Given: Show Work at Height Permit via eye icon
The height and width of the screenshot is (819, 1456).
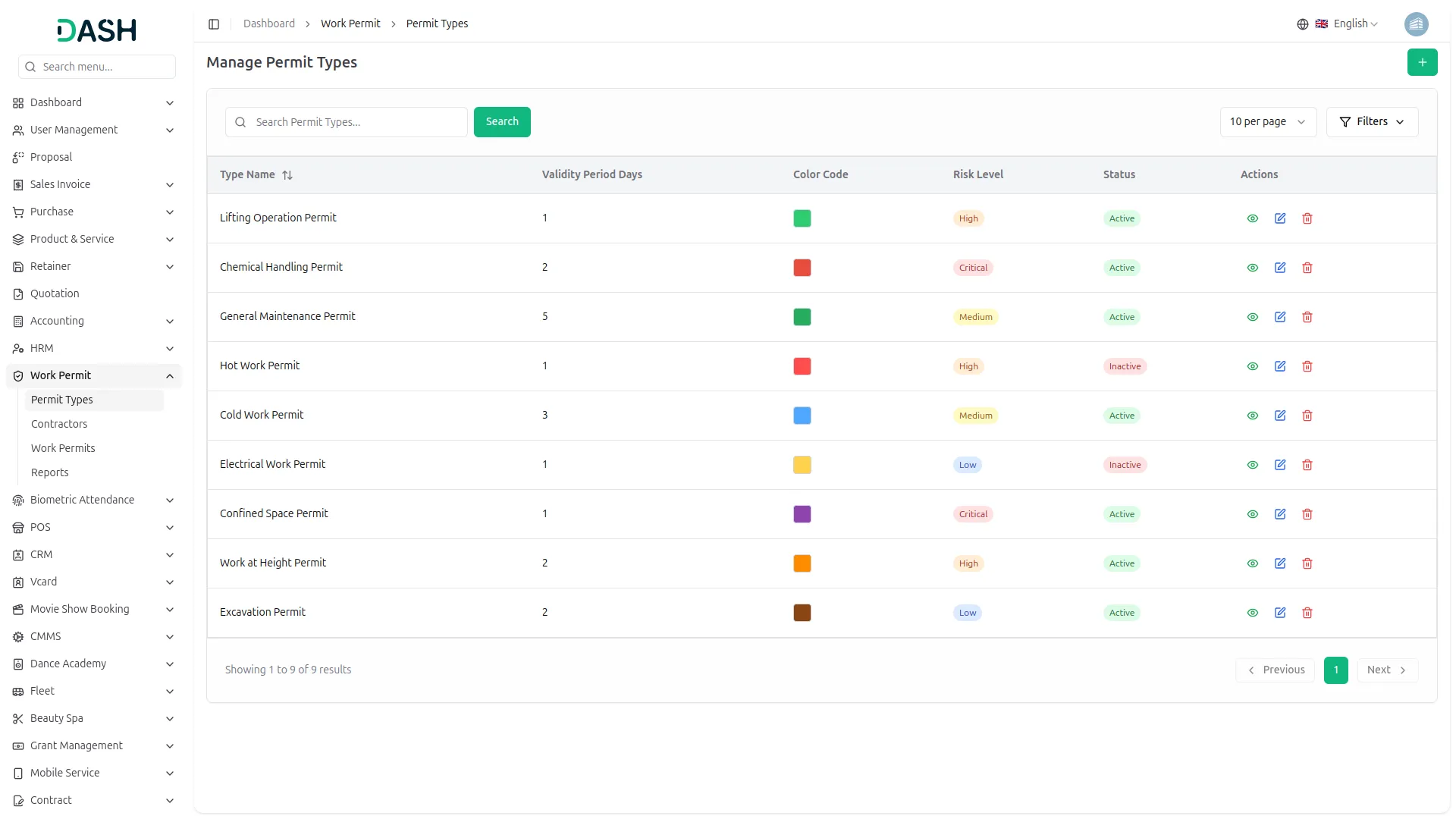Looking at the screenshot, I should [1252, 563].
